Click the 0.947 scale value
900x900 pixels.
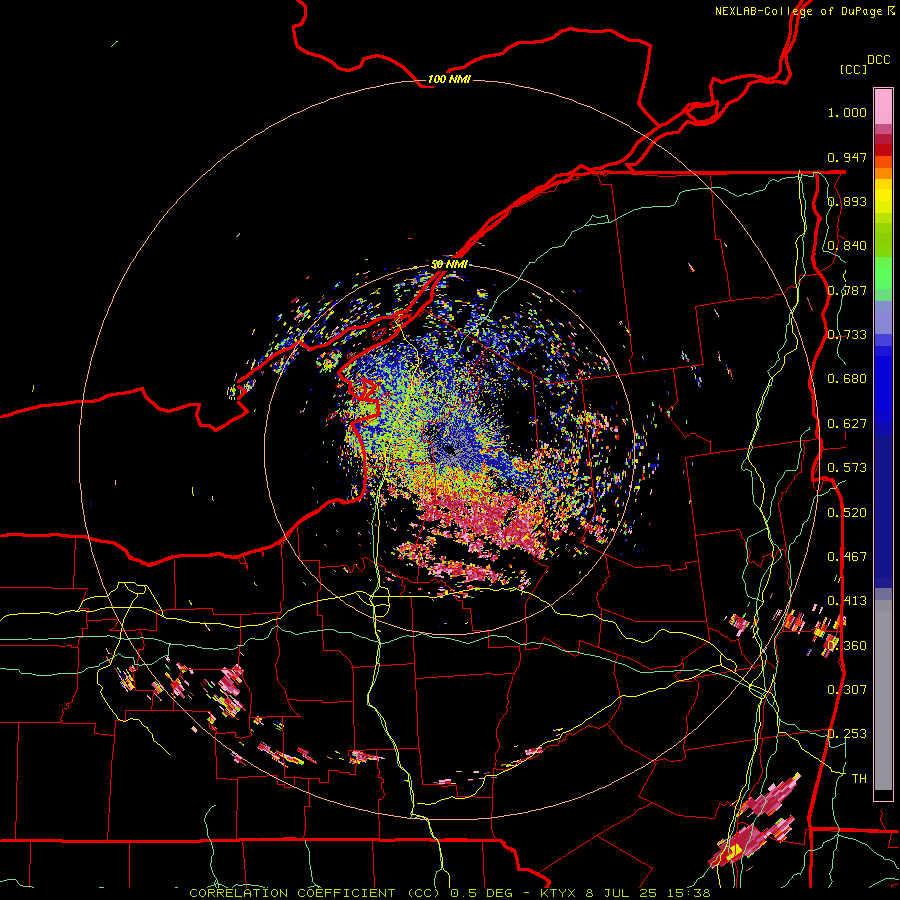(847, 157)
